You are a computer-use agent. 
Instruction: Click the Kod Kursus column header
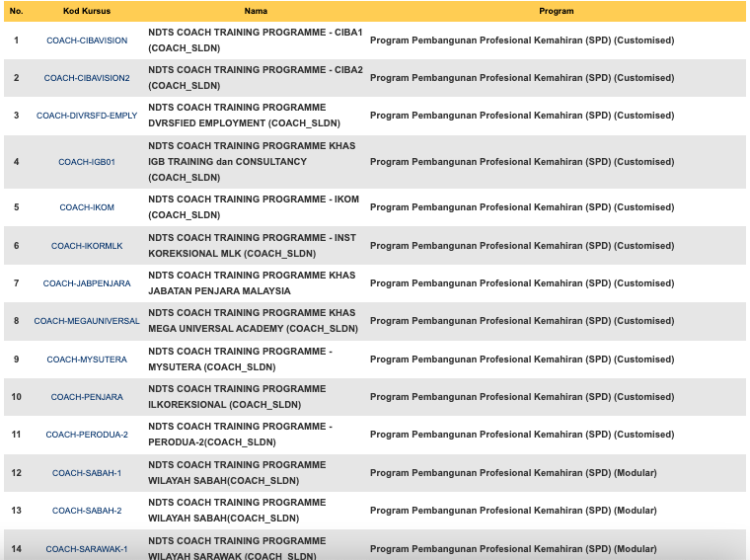tap(87, 11)
